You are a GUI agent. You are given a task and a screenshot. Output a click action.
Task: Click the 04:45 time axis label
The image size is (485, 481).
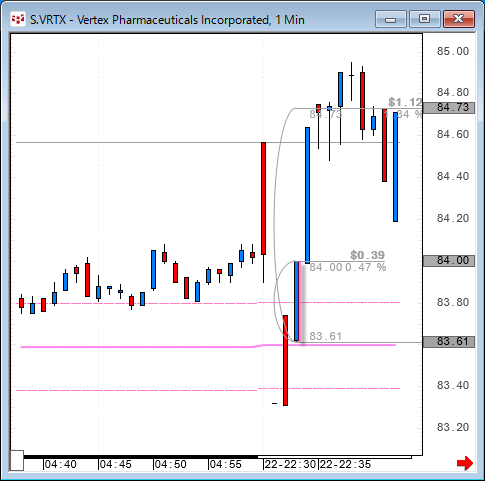tap(115, 464)
